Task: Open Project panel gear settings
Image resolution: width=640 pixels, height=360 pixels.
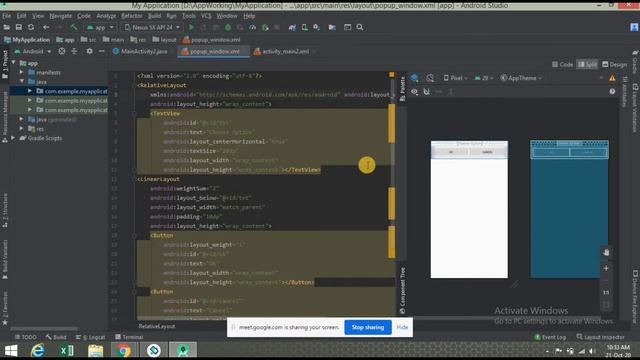Action: tap(89, 51)
